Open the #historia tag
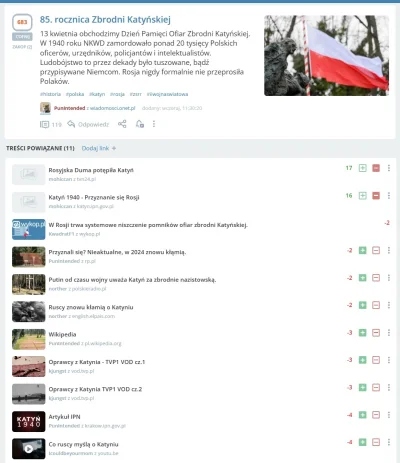400x463 pixels. click(50, 94)
